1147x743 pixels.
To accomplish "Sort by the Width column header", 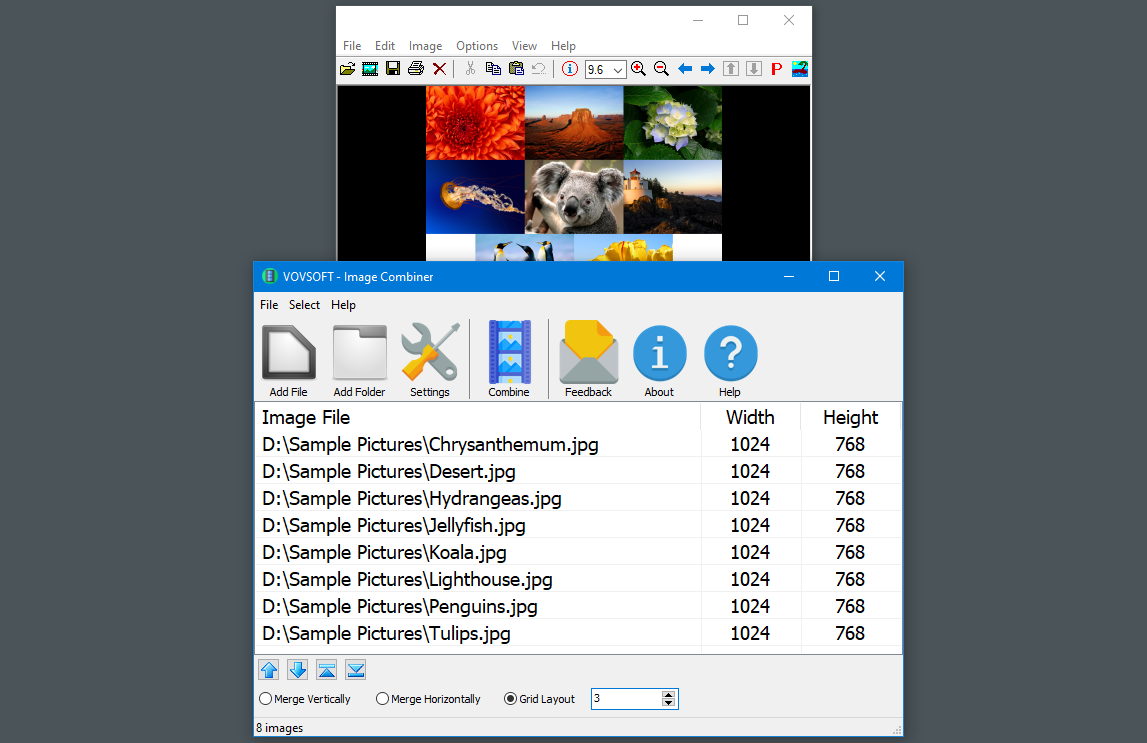I will (751, 417).
